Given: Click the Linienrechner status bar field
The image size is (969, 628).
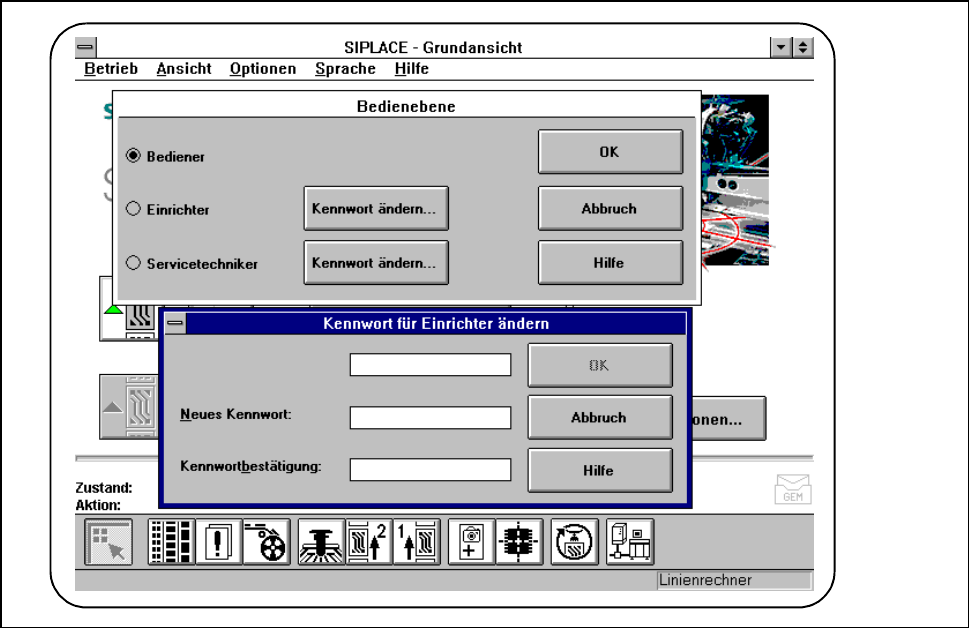Looking at the screenshot, I should coord(734,580).
